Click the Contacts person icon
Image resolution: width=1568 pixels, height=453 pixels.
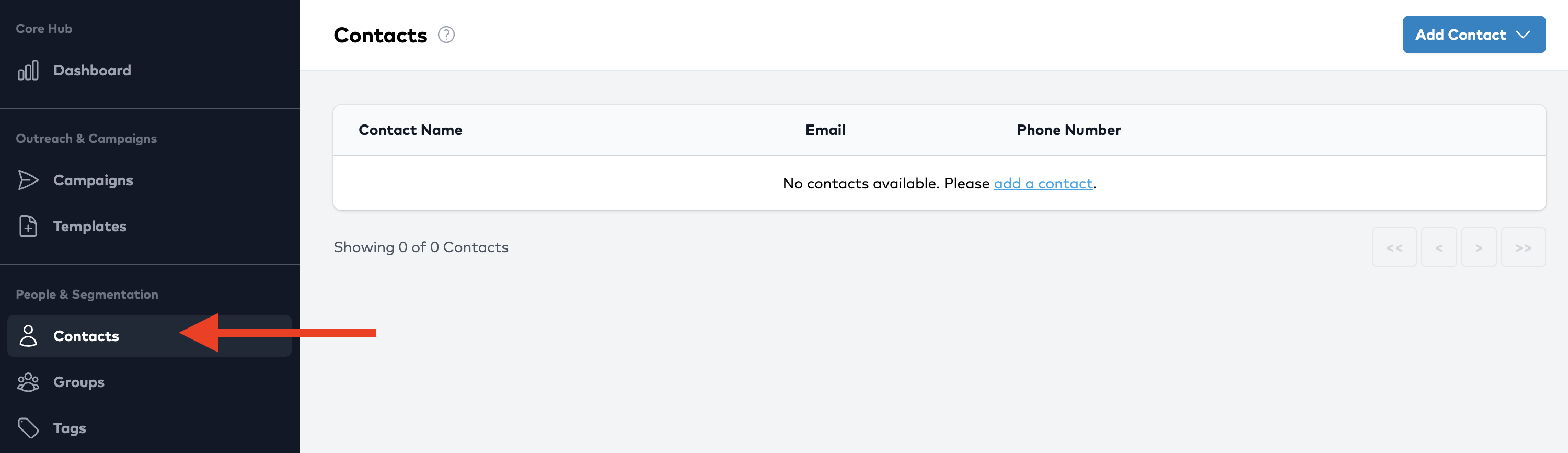(28, 336)
